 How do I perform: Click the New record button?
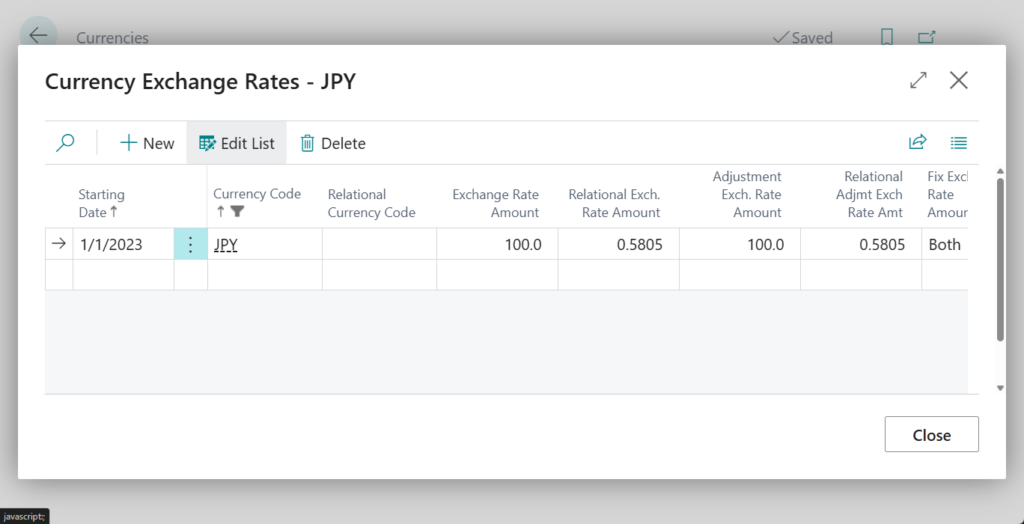coord(147,143)
